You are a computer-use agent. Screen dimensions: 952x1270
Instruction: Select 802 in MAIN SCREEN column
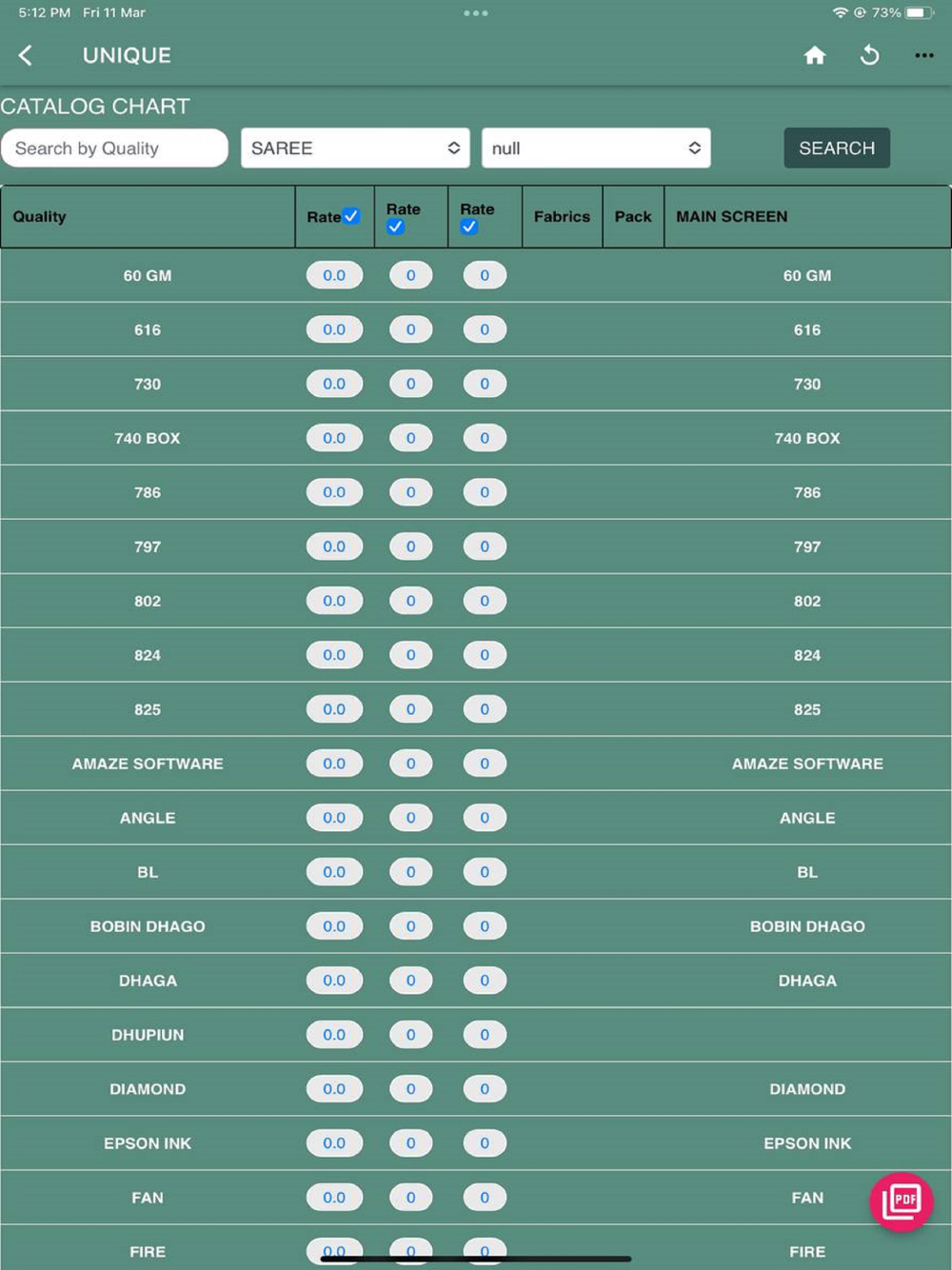coord(807,601)
